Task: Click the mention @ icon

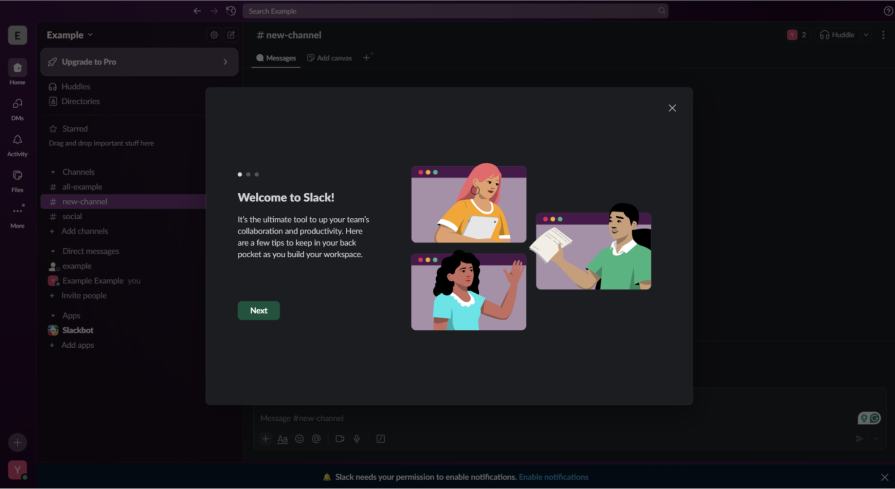Action: pyautogui.click(x=316, y=439)
